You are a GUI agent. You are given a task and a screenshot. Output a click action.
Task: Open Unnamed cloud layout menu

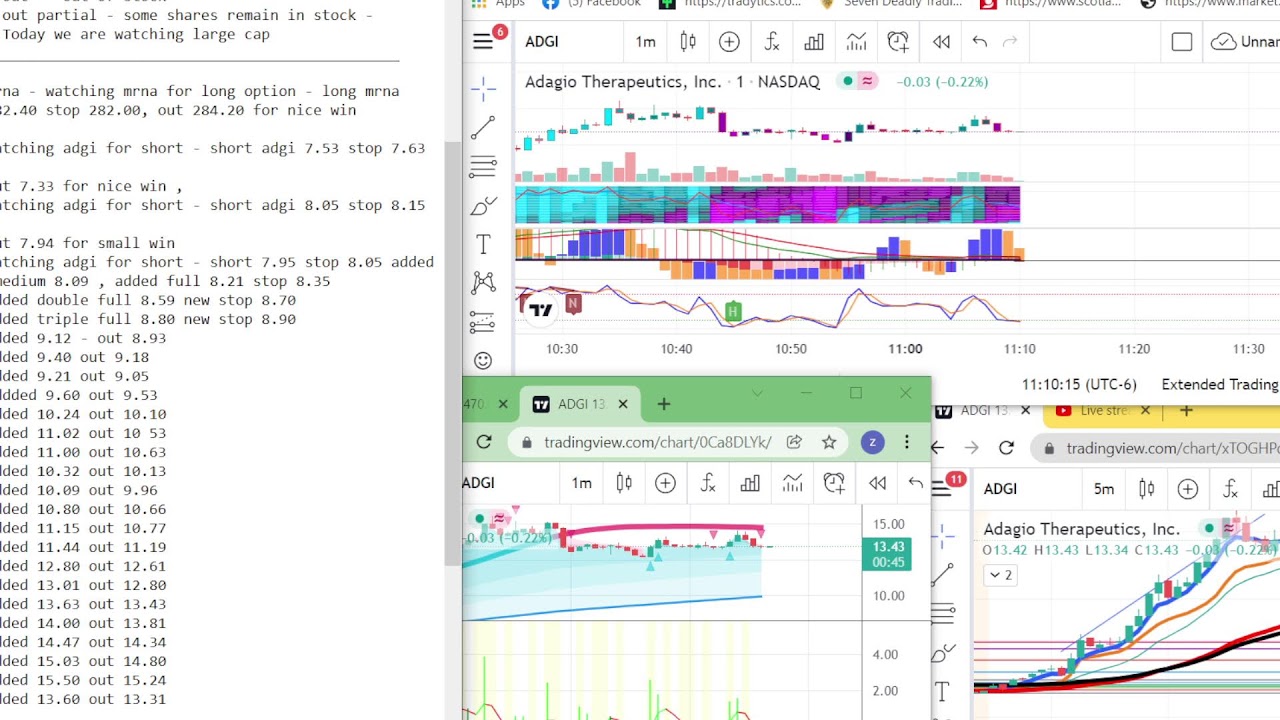(x=1244, y=41)
